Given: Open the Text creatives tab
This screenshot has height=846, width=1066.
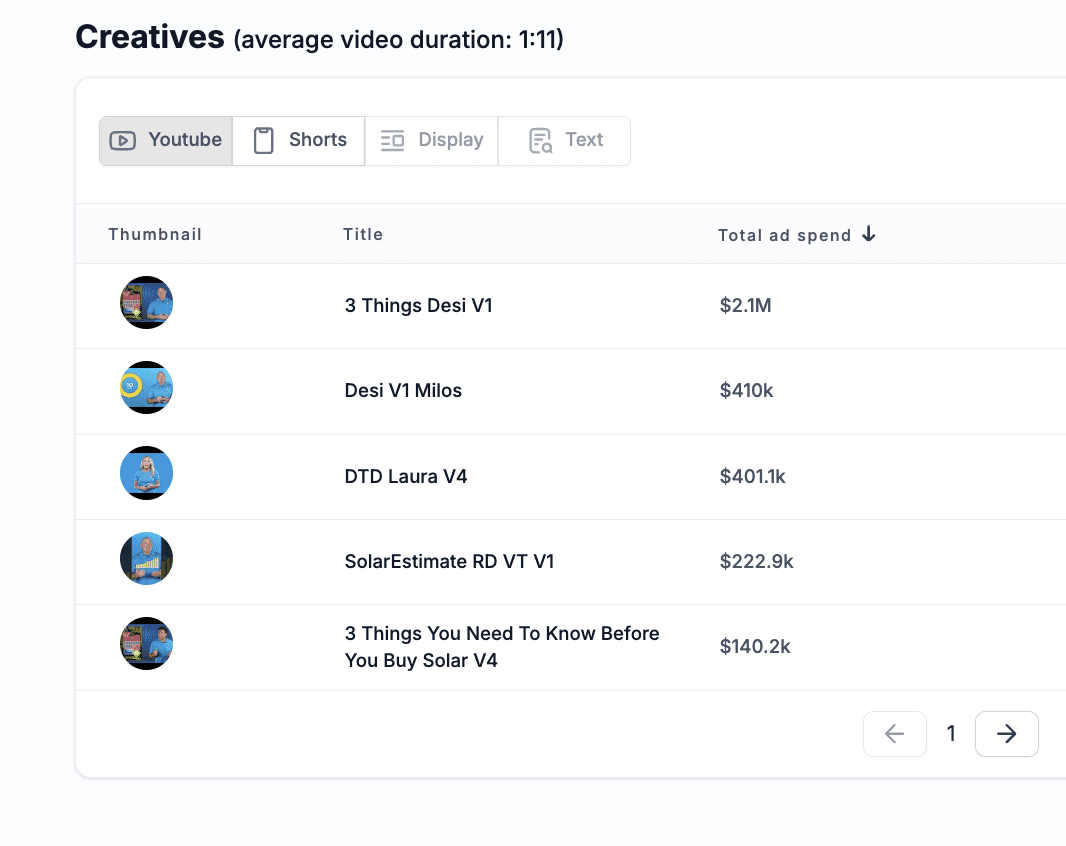Looking at the screenshot, I should coord(564,140).
